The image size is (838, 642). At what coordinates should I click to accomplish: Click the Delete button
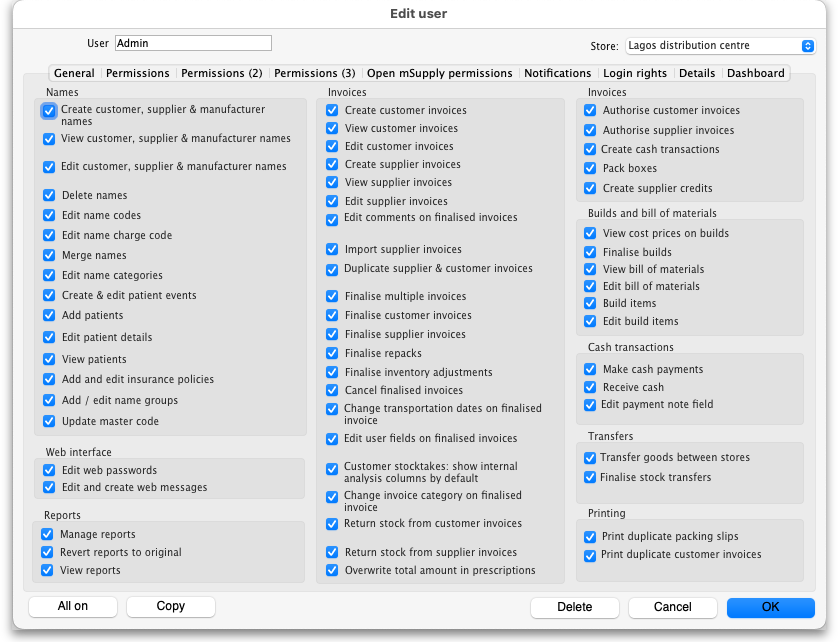574,607
